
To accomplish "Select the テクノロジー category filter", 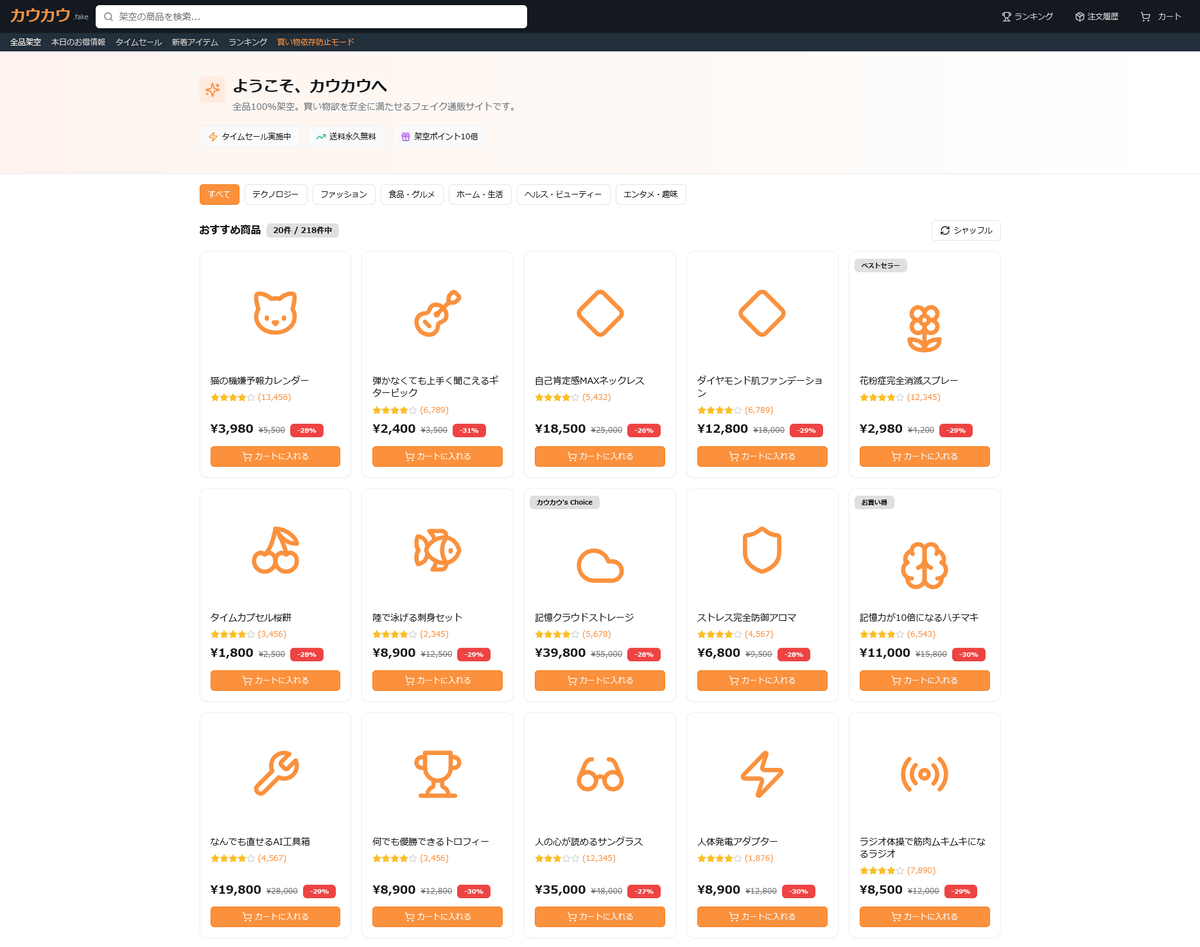I will coord(275,194).
